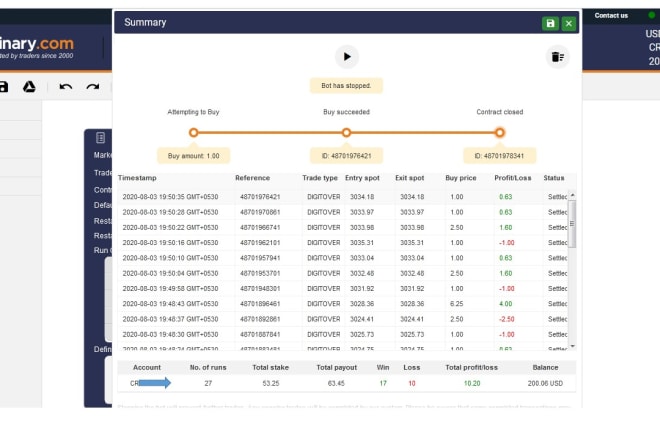
Task: Click the binary.com logo
Action: tap(37, 47)
